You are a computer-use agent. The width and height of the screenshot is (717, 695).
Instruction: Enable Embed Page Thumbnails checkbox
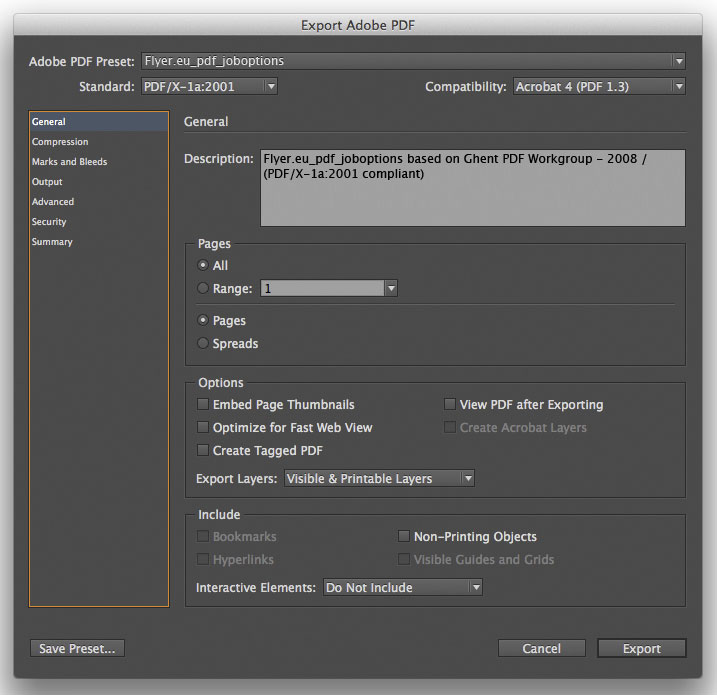click(x=203, y=404)
